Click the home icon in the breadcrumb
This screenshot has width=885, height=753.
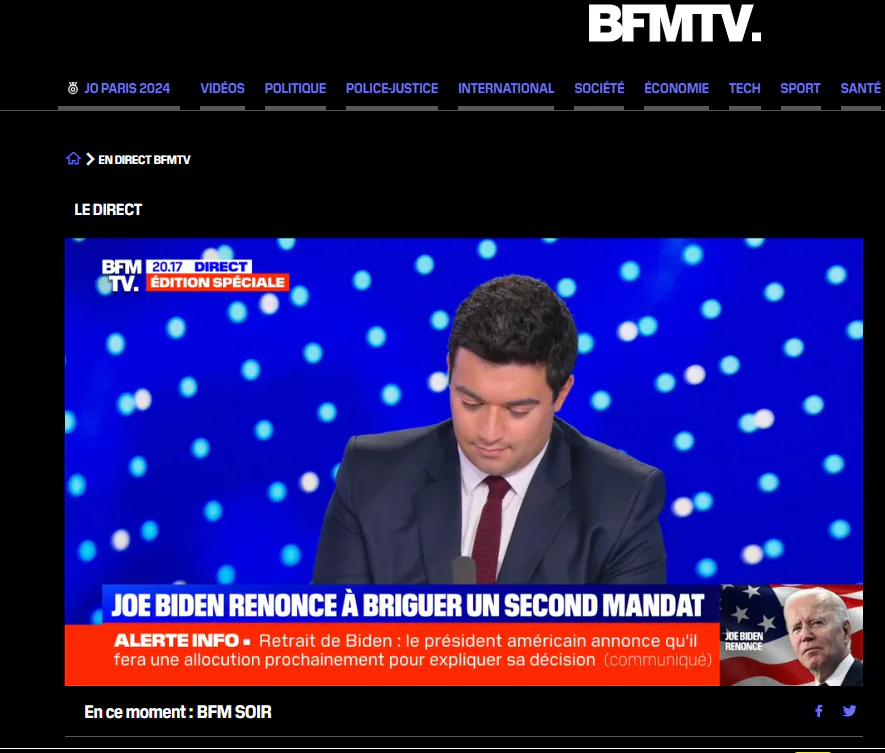tap(73, 159)
